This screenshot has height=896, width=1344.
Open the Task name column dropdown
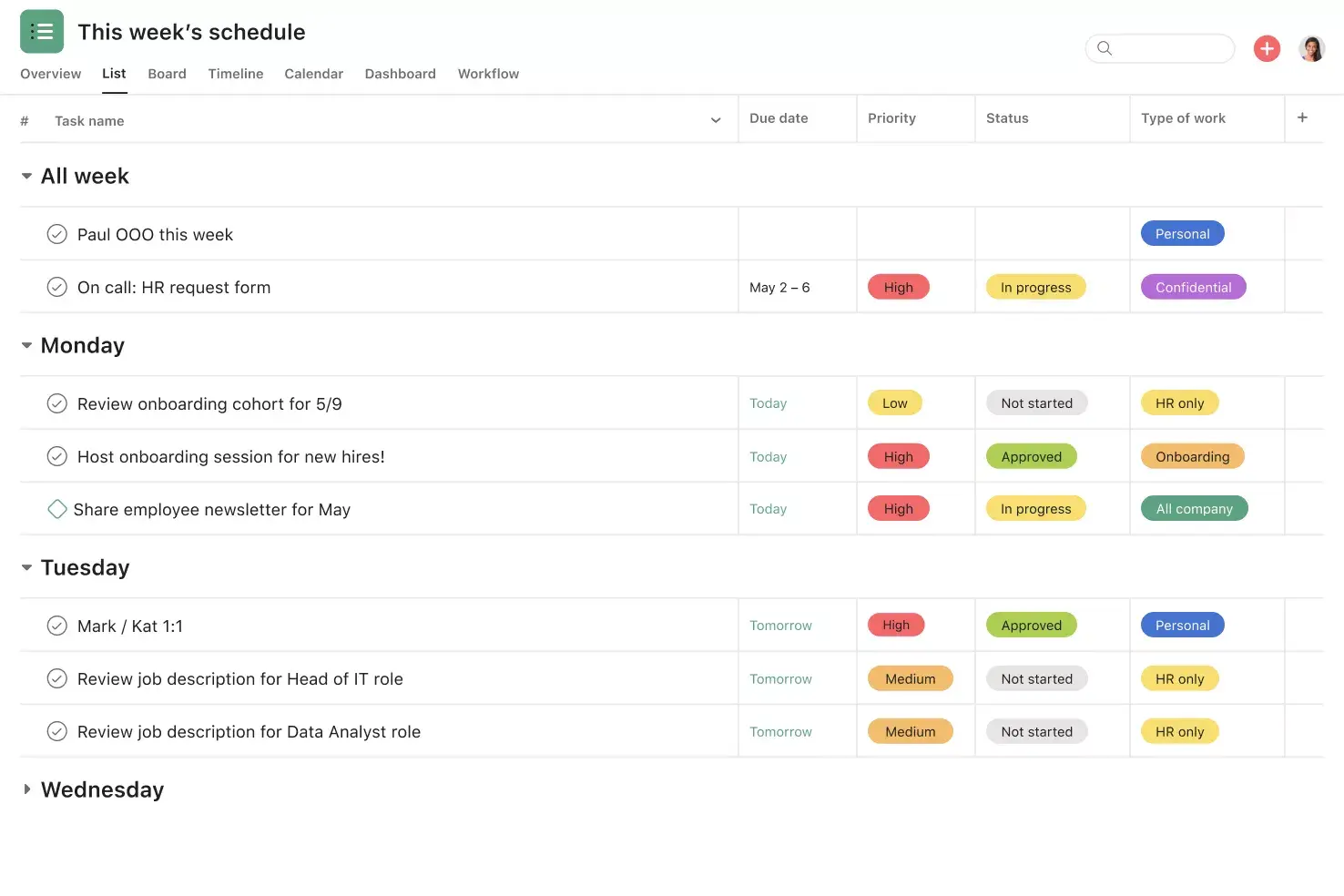coord(716,119)
